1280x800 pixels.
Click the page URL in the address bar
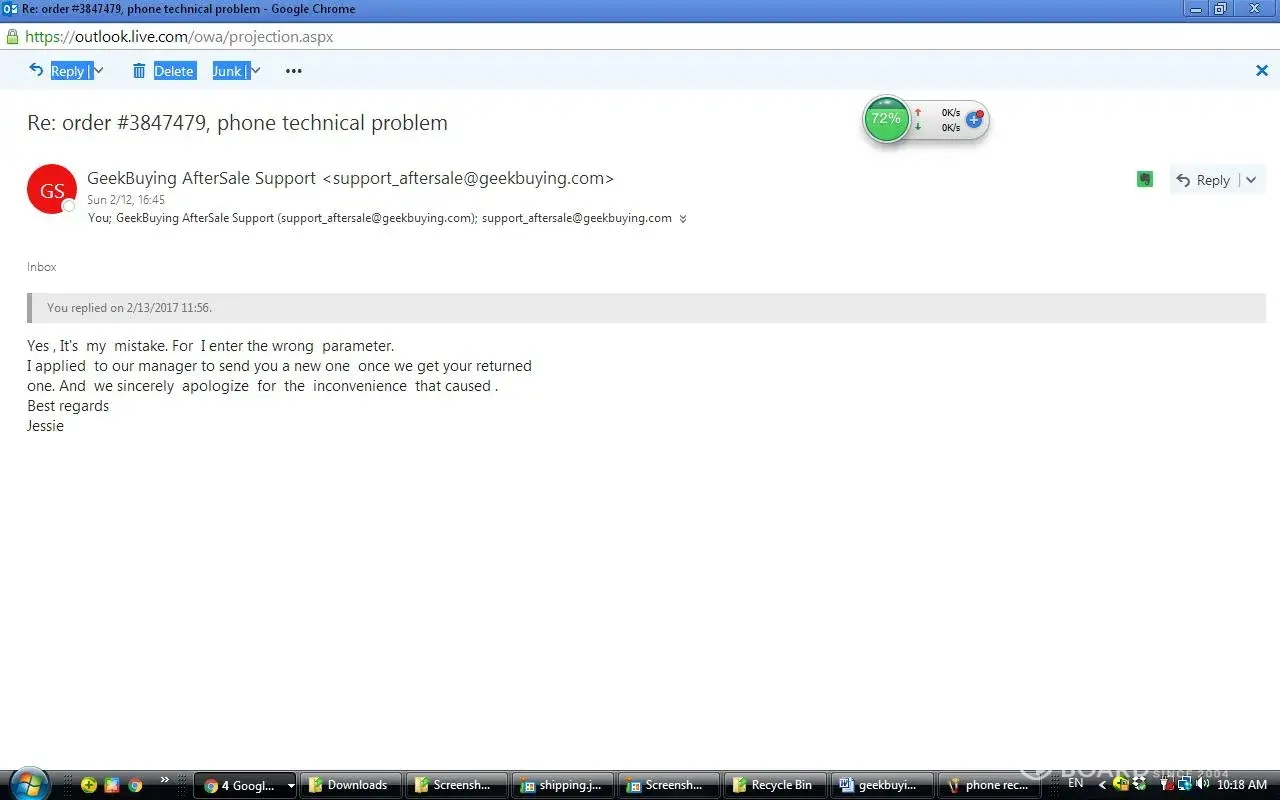click(x=179, y=37)
